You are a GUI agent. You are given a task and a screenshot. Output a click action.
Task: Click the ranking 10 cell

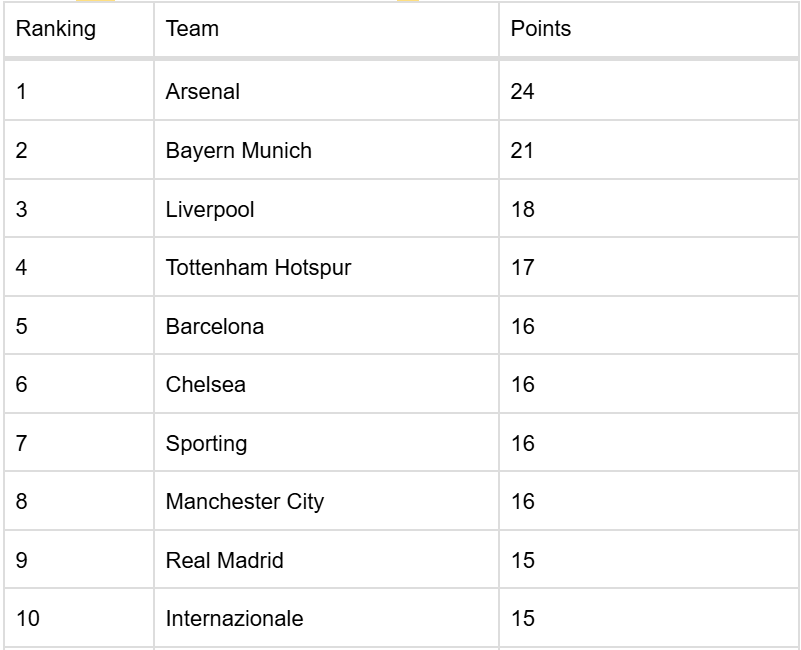(x=28, y=619)
